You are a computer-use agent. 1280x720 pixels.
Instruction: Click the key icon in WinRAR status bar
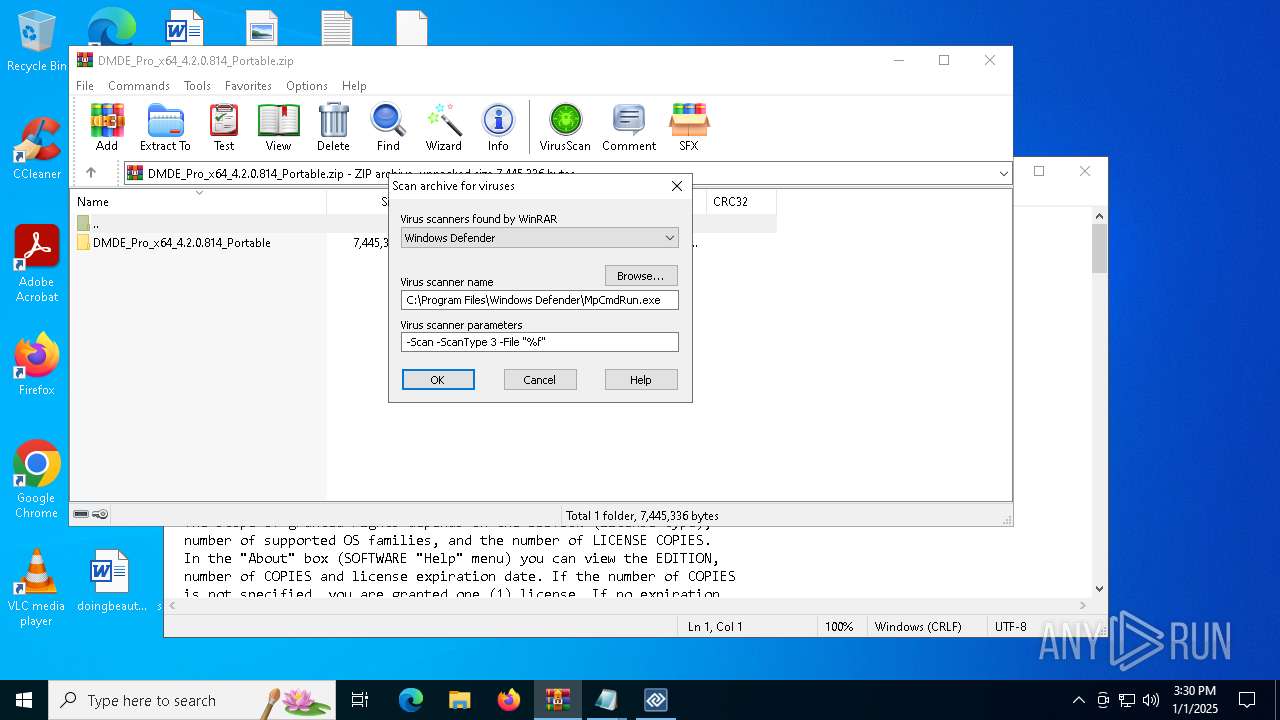point(100,514)
